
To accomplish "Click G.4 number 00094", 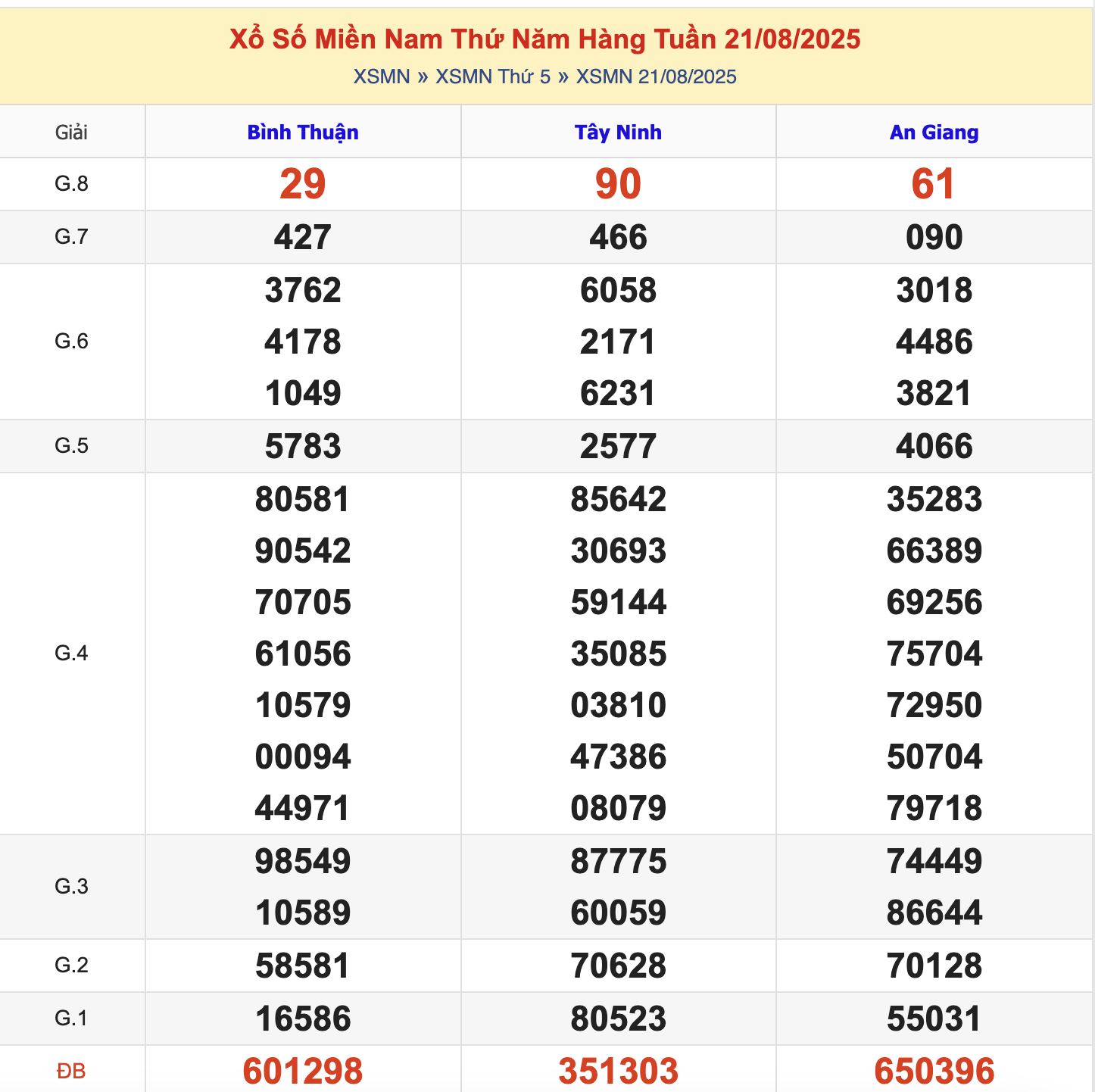I will [303, 757].
